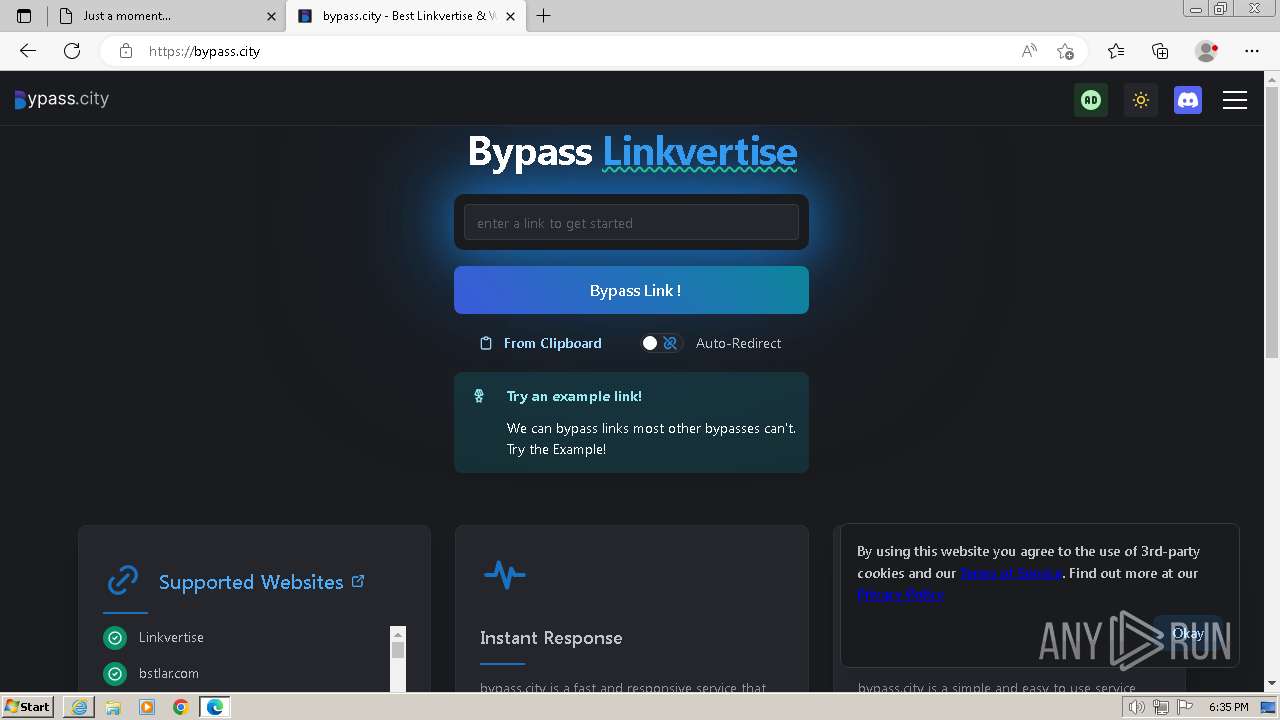Open the network tray icon

tap(1160, 707)
